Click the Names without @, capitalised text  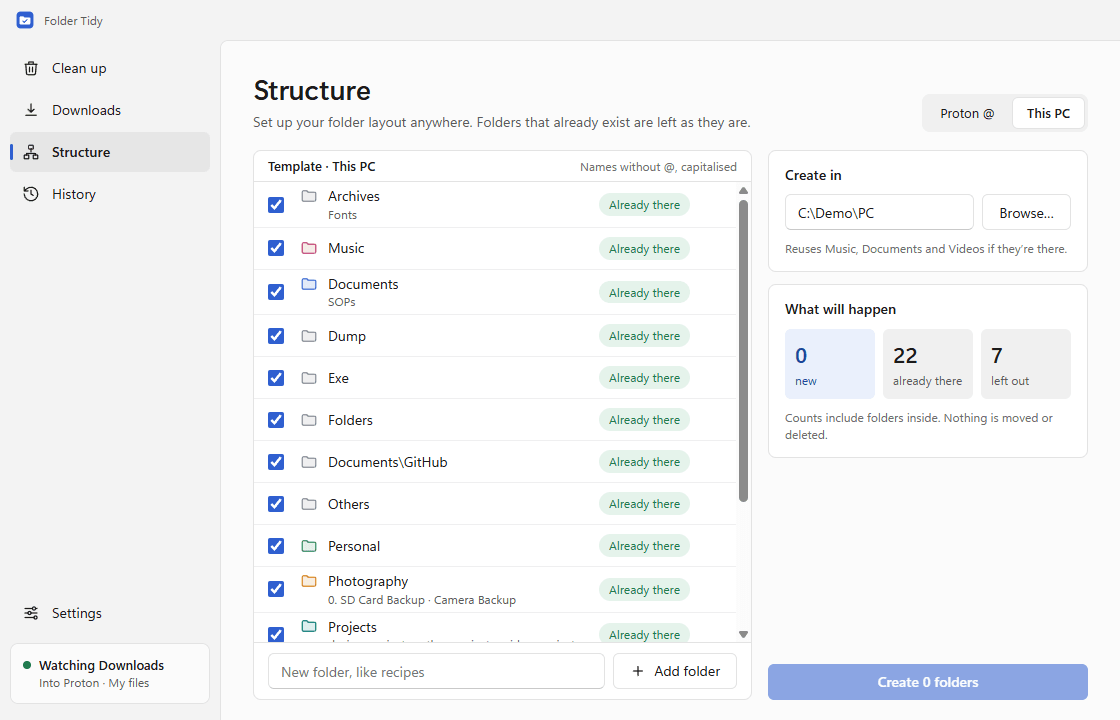pos(658,166)
